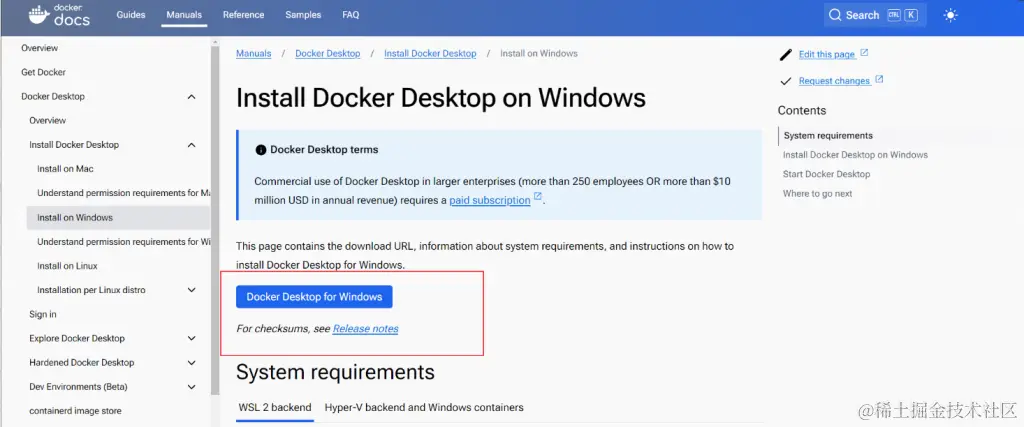1024x427 pixels.
Task: Open Sign in item in sidebar
Action: click(42, 314)
